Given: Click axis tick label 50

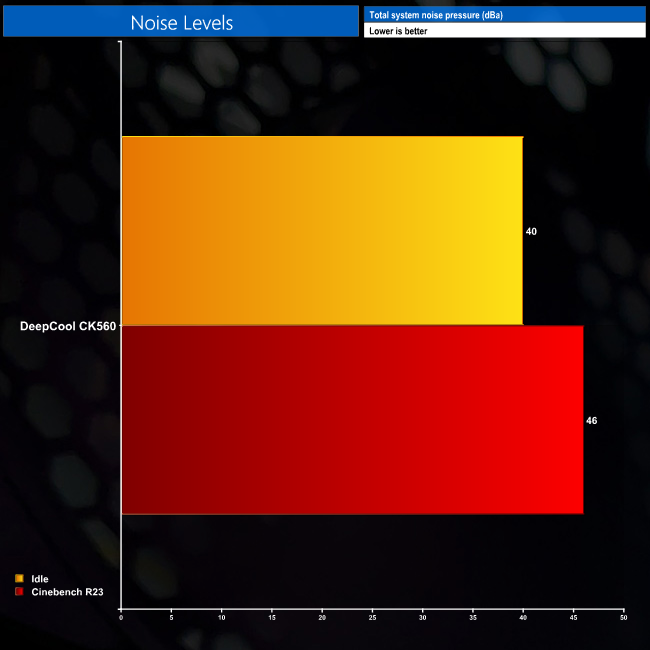Looking at the screenshot, I should coord(623,618).
